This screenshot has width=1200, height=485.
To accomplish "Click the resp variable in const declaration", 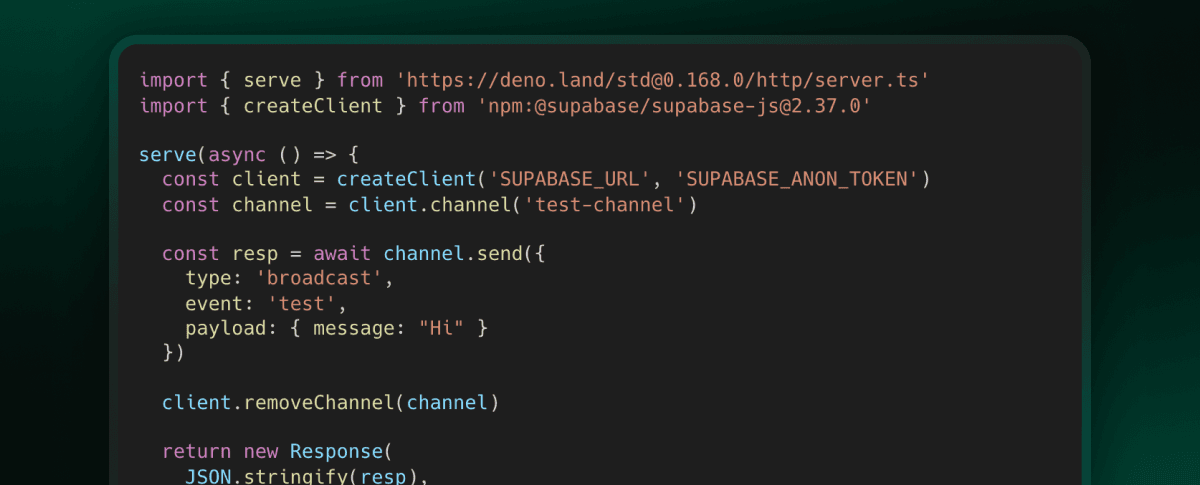I will click(x=254, y=254).
